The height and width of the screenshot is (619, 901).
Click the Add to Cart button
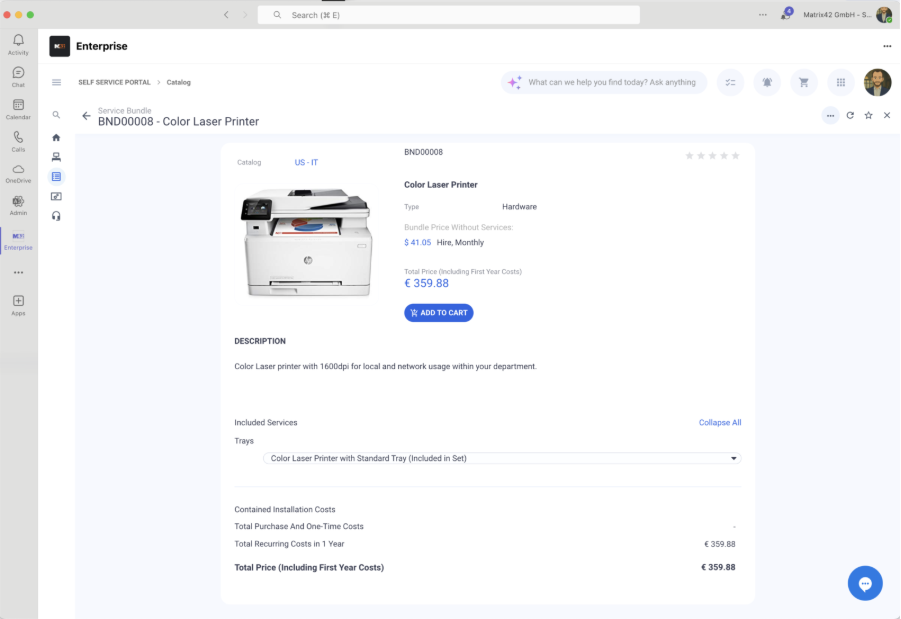(438, 313)
